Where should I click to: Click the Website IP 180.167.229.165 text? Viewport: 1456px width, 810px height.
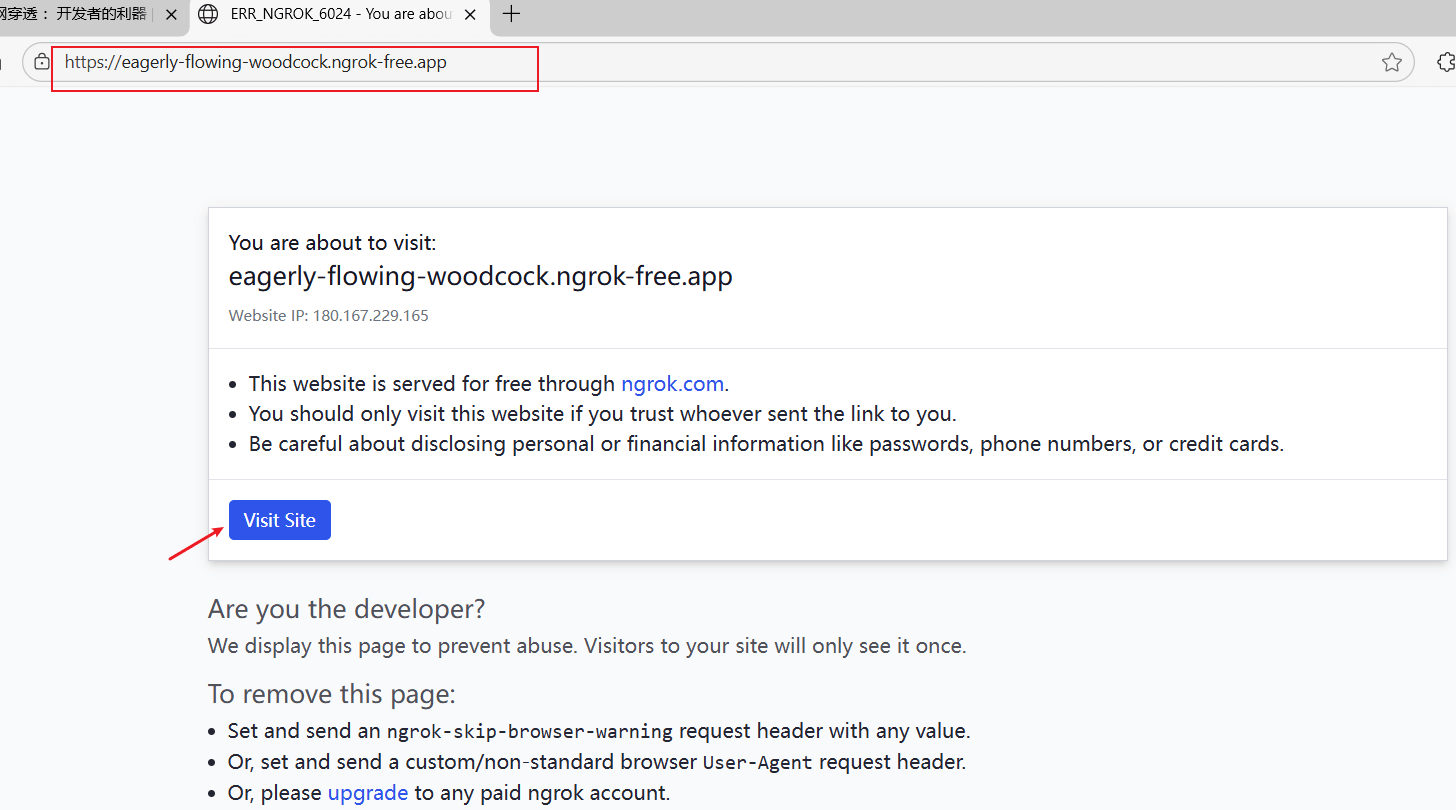(x=328, y=315)
